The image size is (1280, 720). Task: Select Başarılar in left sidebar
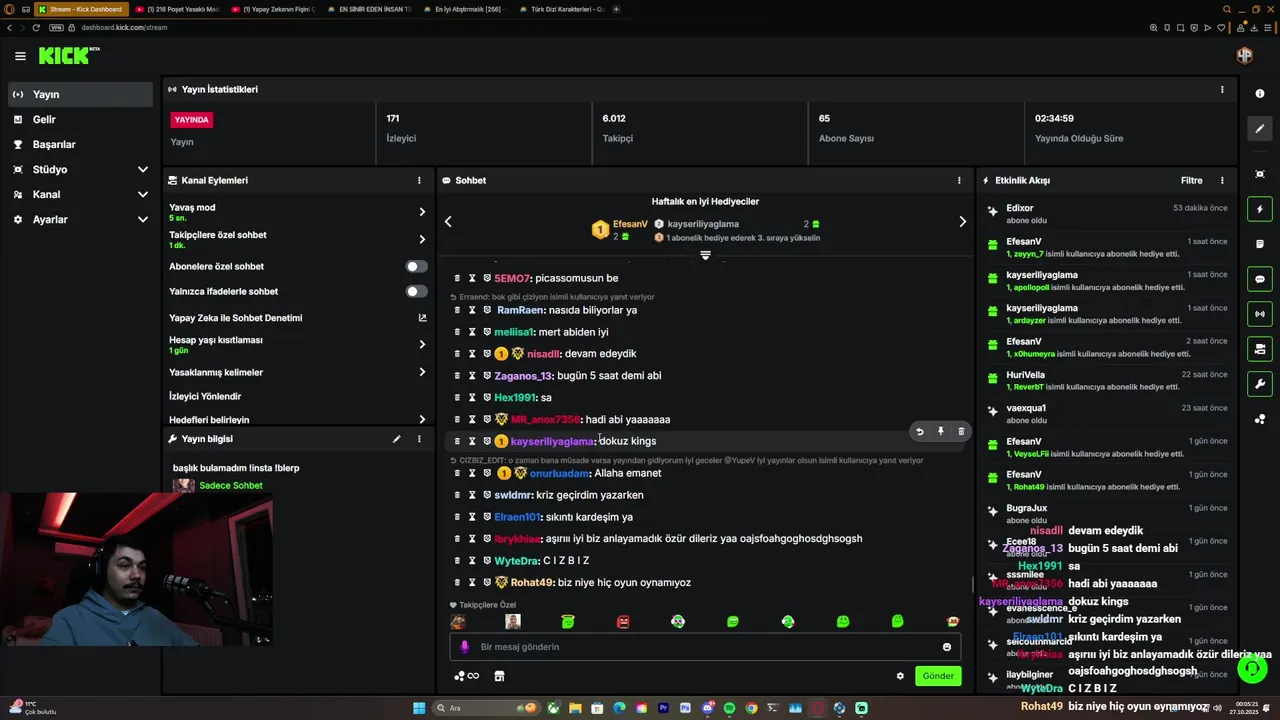point(80,144)
